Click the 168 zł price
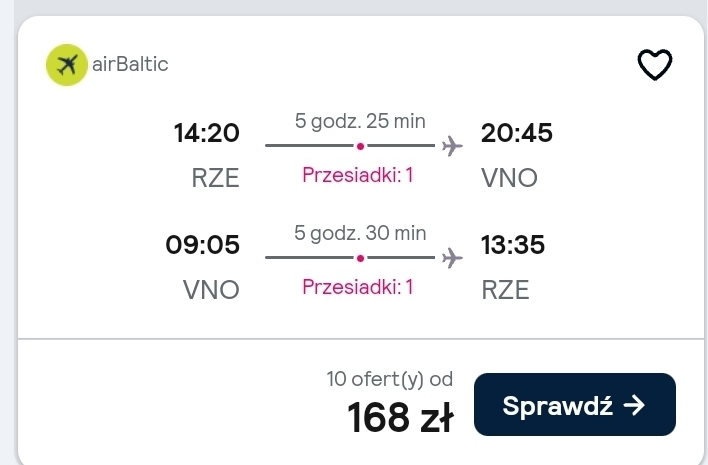 click(x=401, y=418)
